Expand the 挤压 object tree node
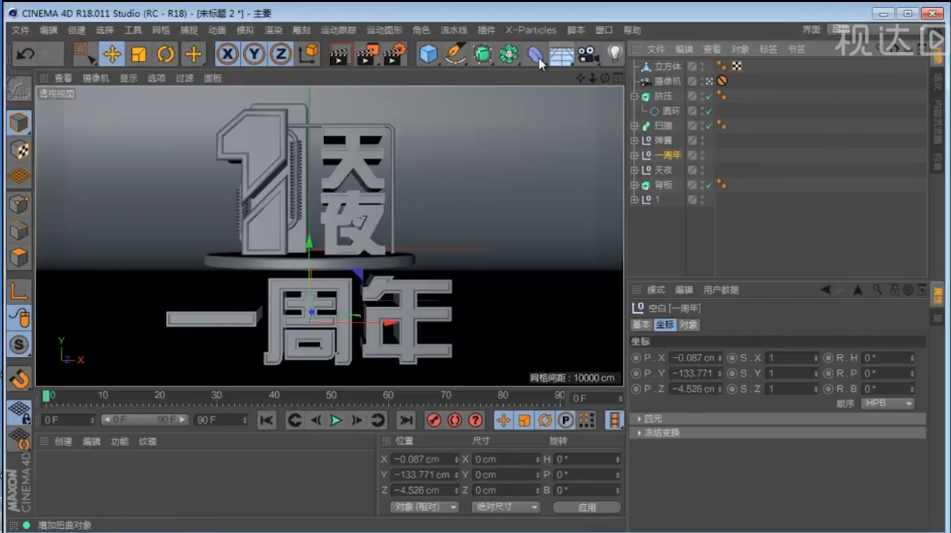Screen dimensions: 951x533 coord(634,96)
